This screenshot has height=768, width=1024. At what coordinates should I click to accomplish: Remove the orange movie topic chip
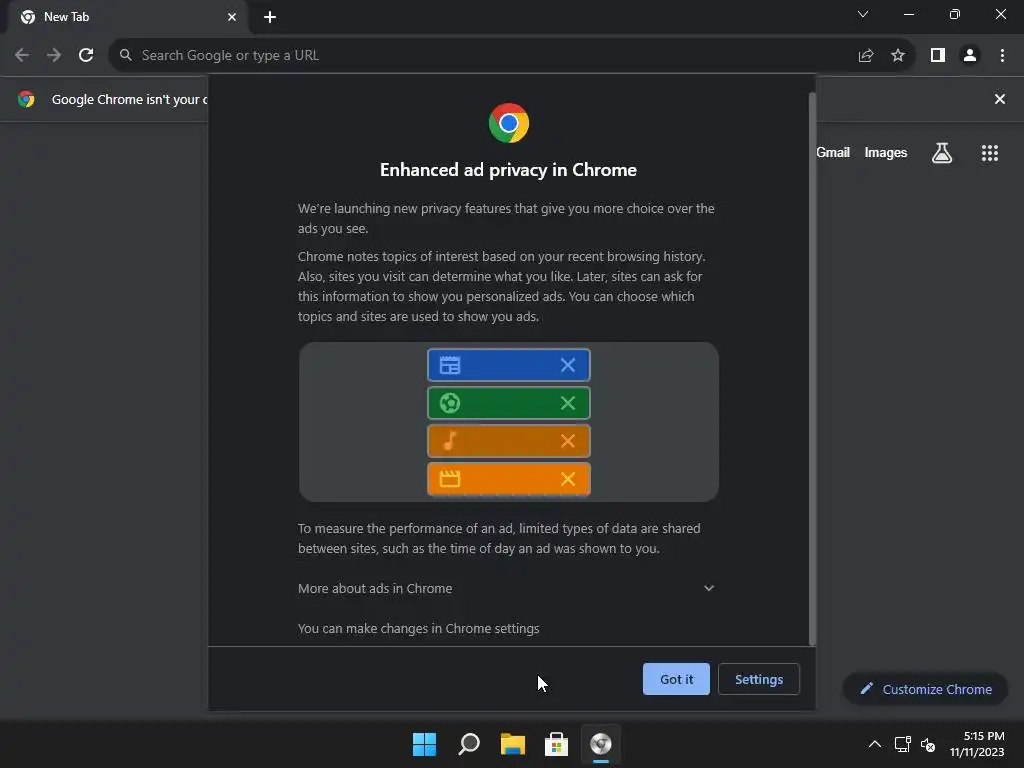pos(568,479)
